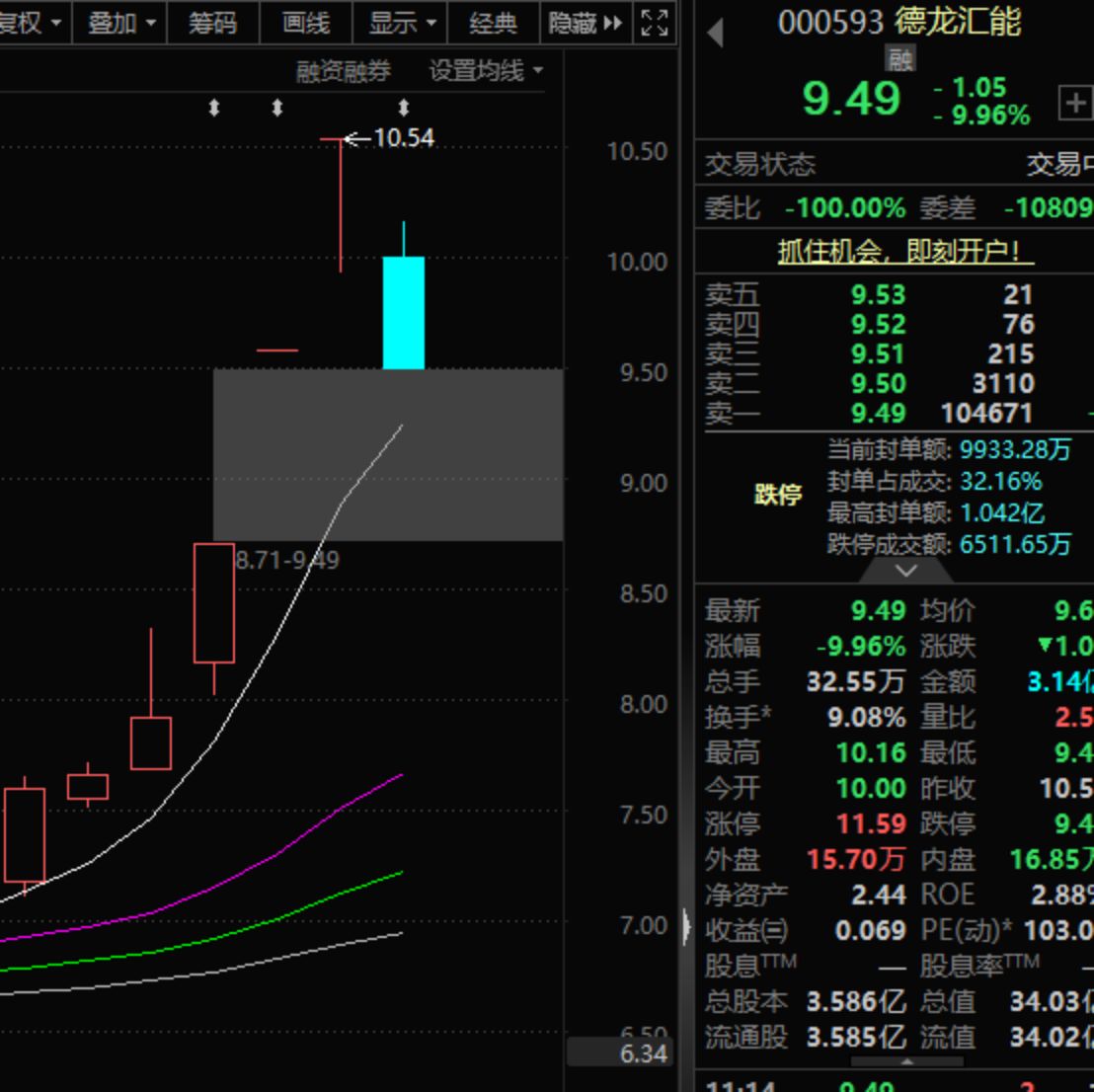Click the second event marker icon above the chart
The height and width of the screenshot is (1092, 1094).
coord(277,108)
